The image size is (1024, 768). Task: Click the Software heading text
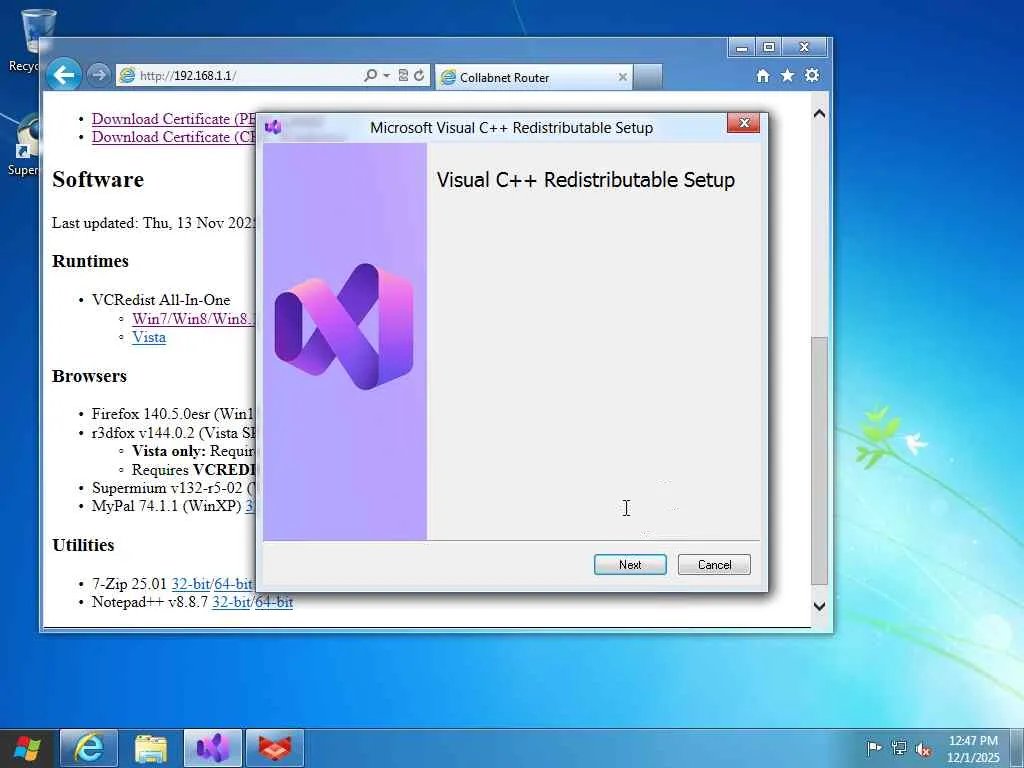pyautogui.click(x=98, y=180)
